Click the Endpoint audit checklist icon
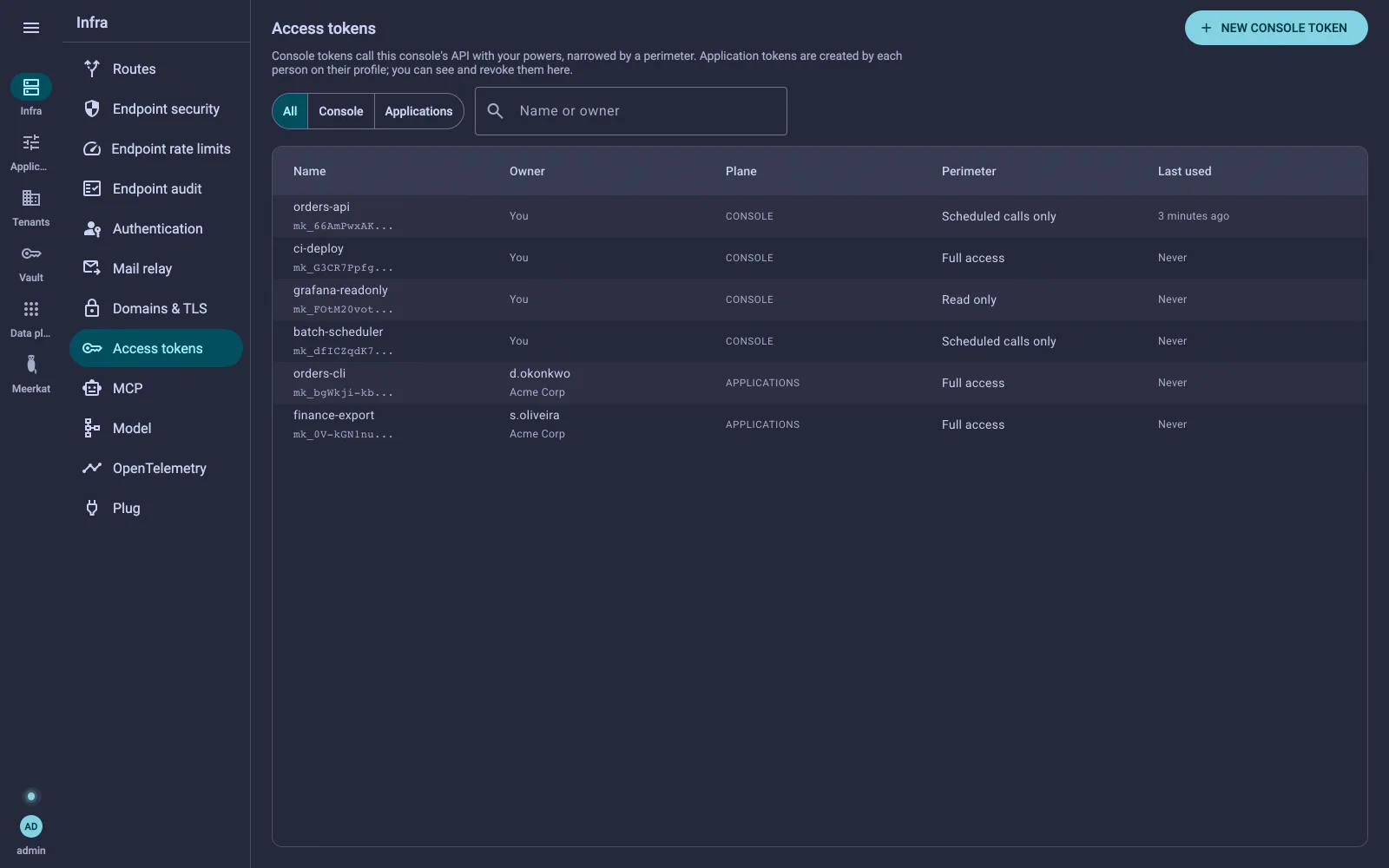The height and width of the screenshot is (868, 1389). click(92, 188)
